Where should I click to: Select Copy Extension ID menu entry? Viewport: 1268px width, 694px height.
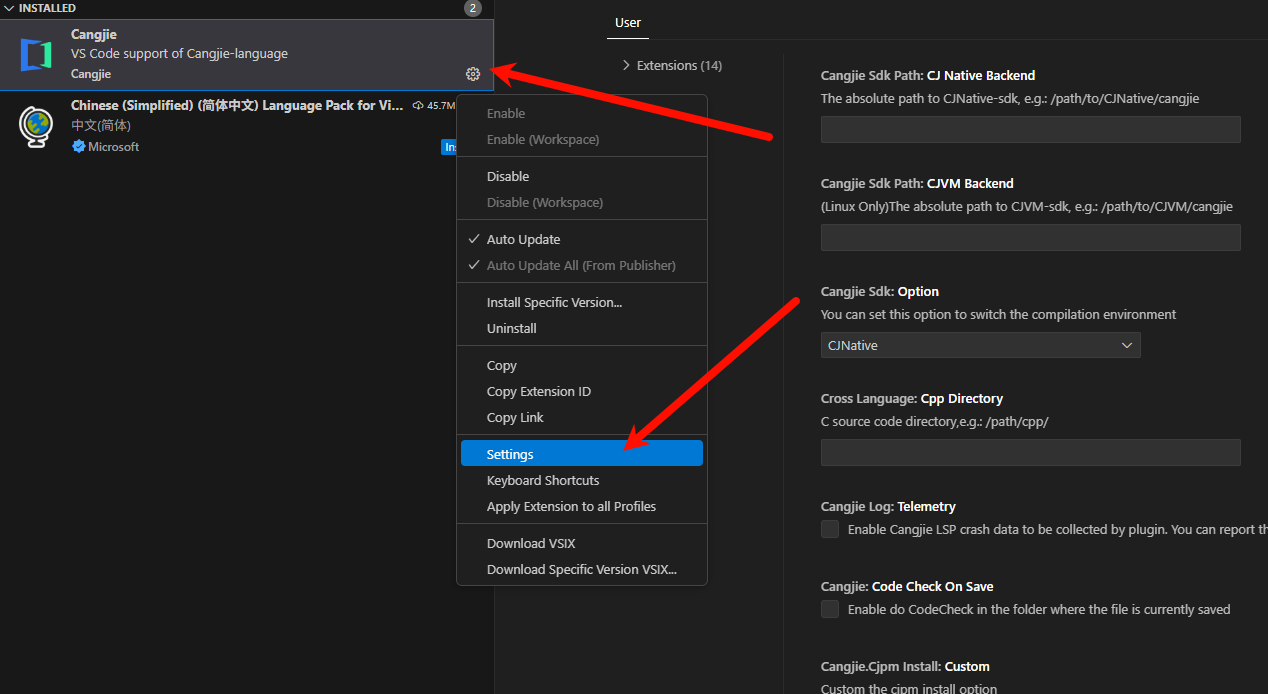coord(582,391)
